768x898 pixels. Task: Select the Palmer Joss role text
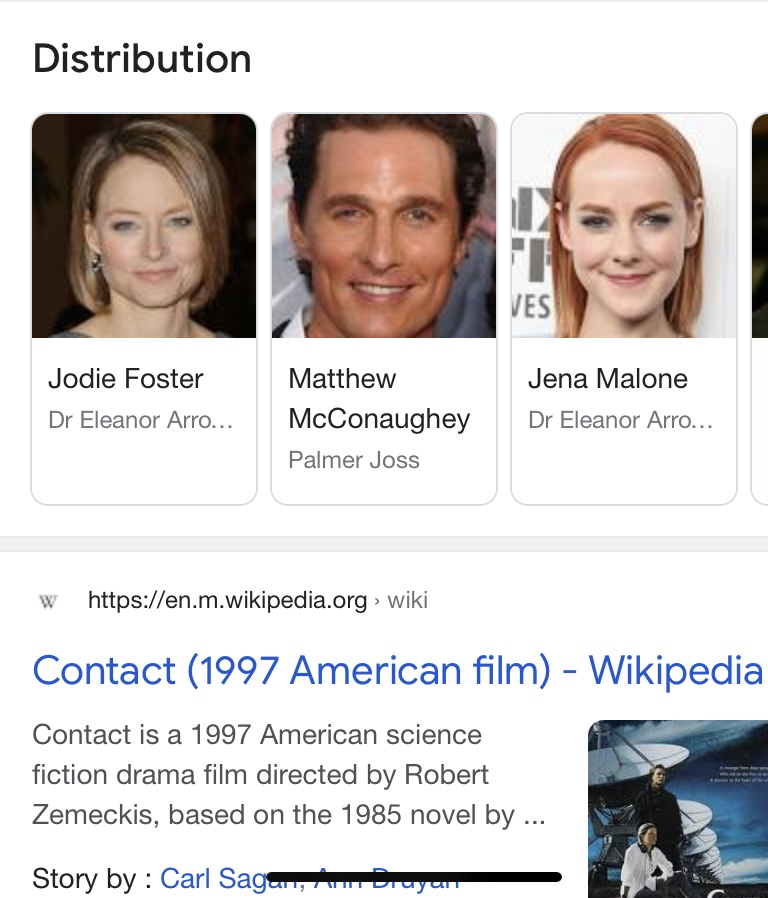pos(354,461)
